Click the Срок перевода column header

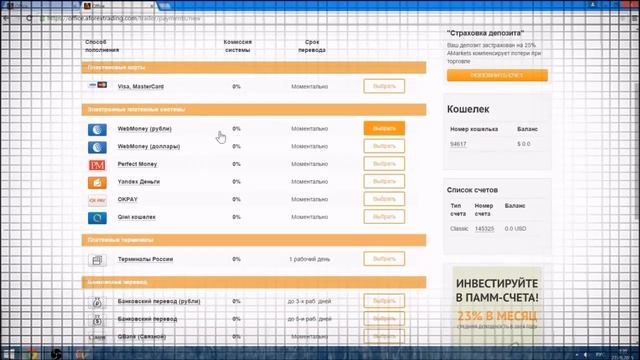312,46
